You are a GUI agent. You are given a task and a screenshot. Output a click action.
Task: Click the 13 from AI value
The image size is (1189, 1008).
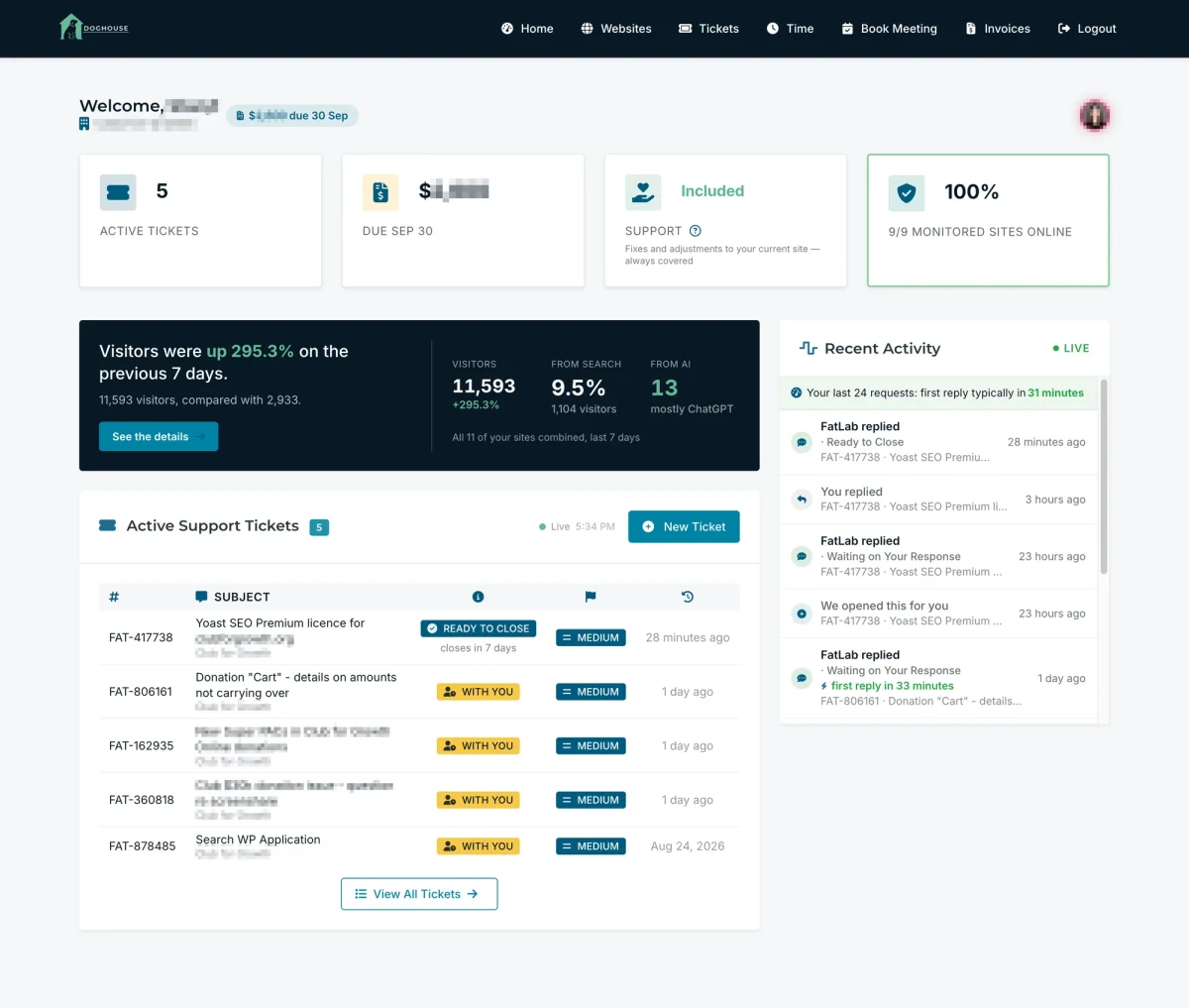pos(664,388)
